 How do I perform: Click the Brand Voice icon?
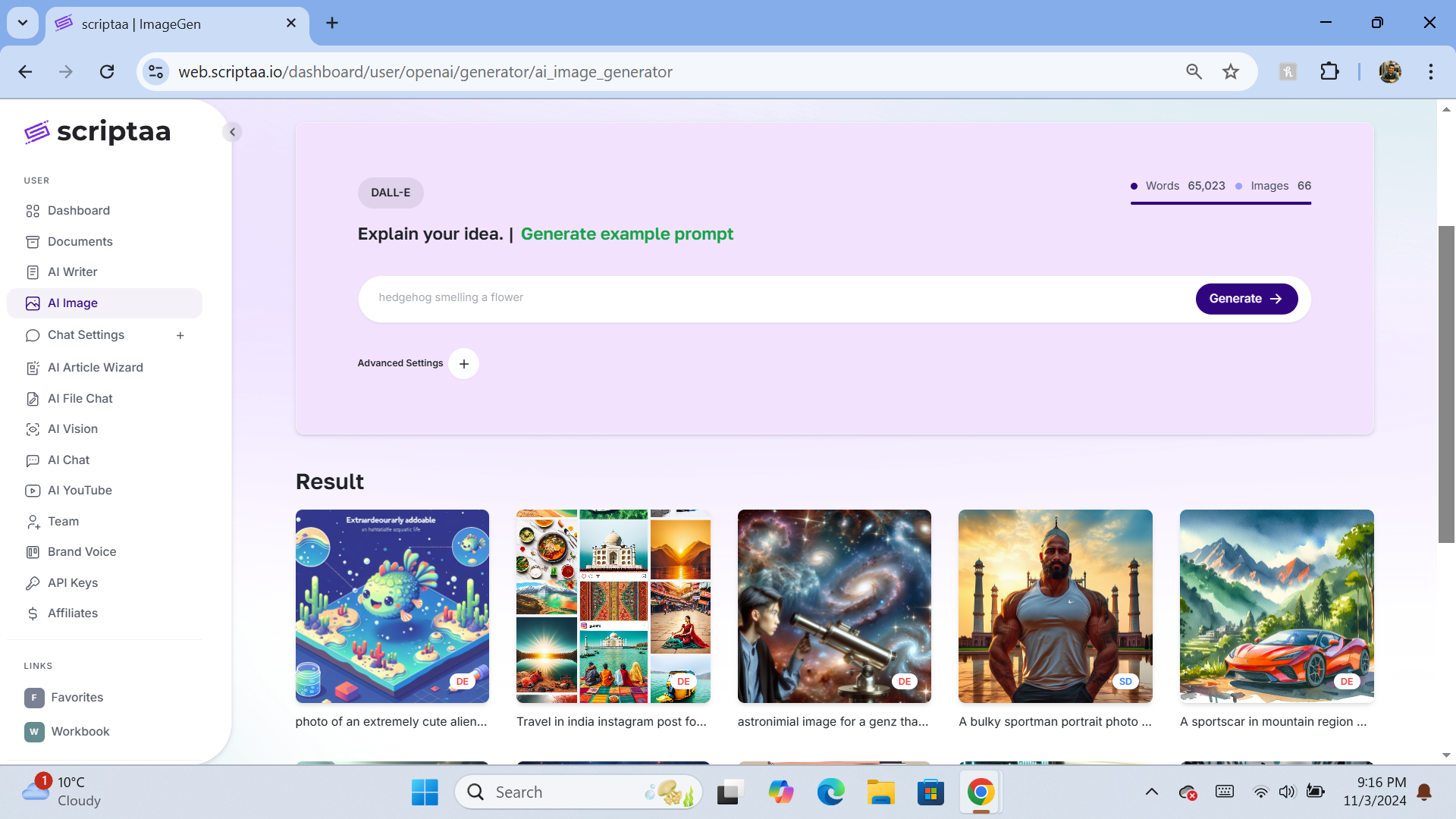[33, 552]
